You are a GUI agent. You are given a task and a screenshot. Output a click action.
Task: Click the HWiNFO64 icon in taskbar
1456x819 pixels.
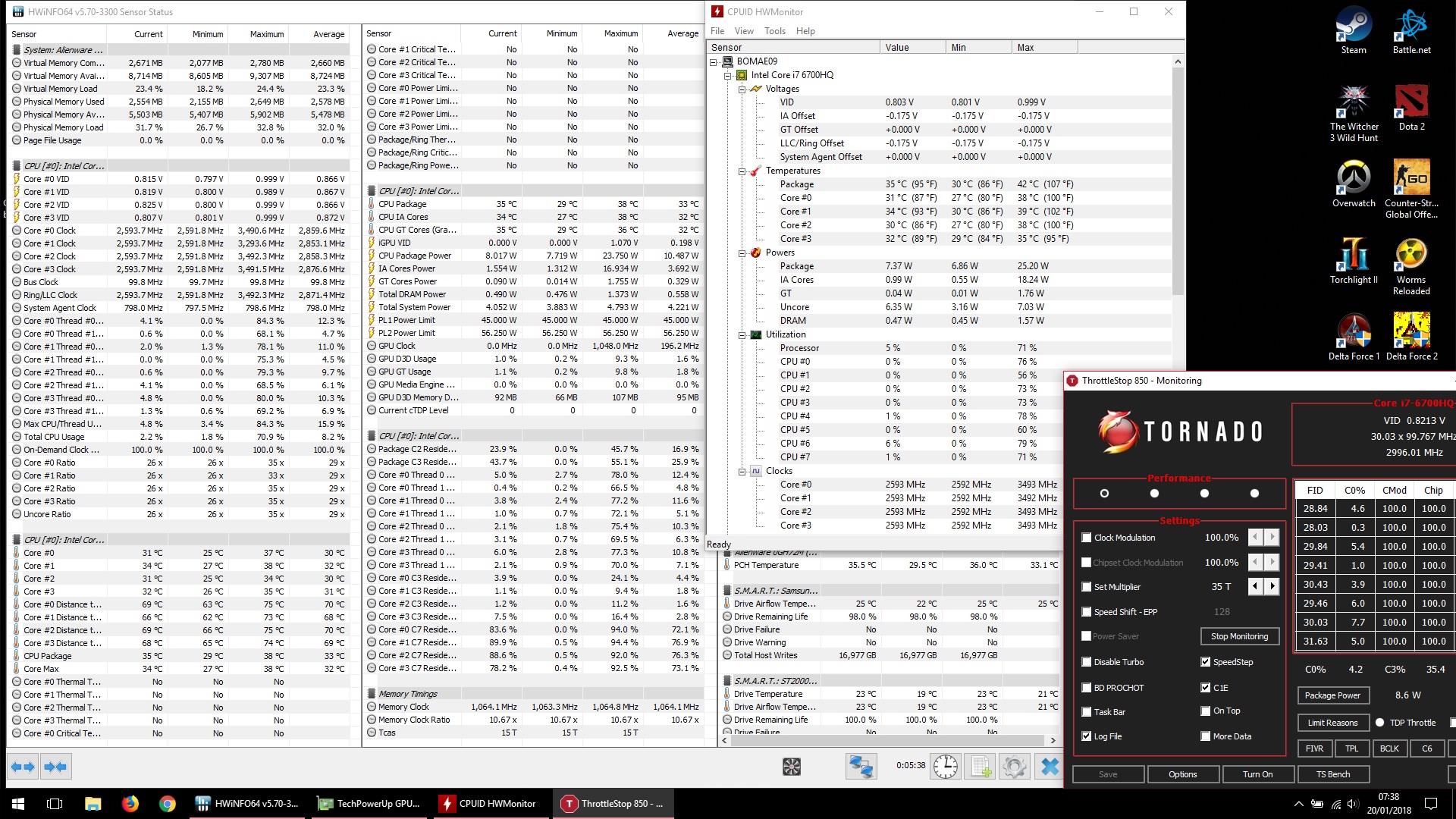(204, 803)
